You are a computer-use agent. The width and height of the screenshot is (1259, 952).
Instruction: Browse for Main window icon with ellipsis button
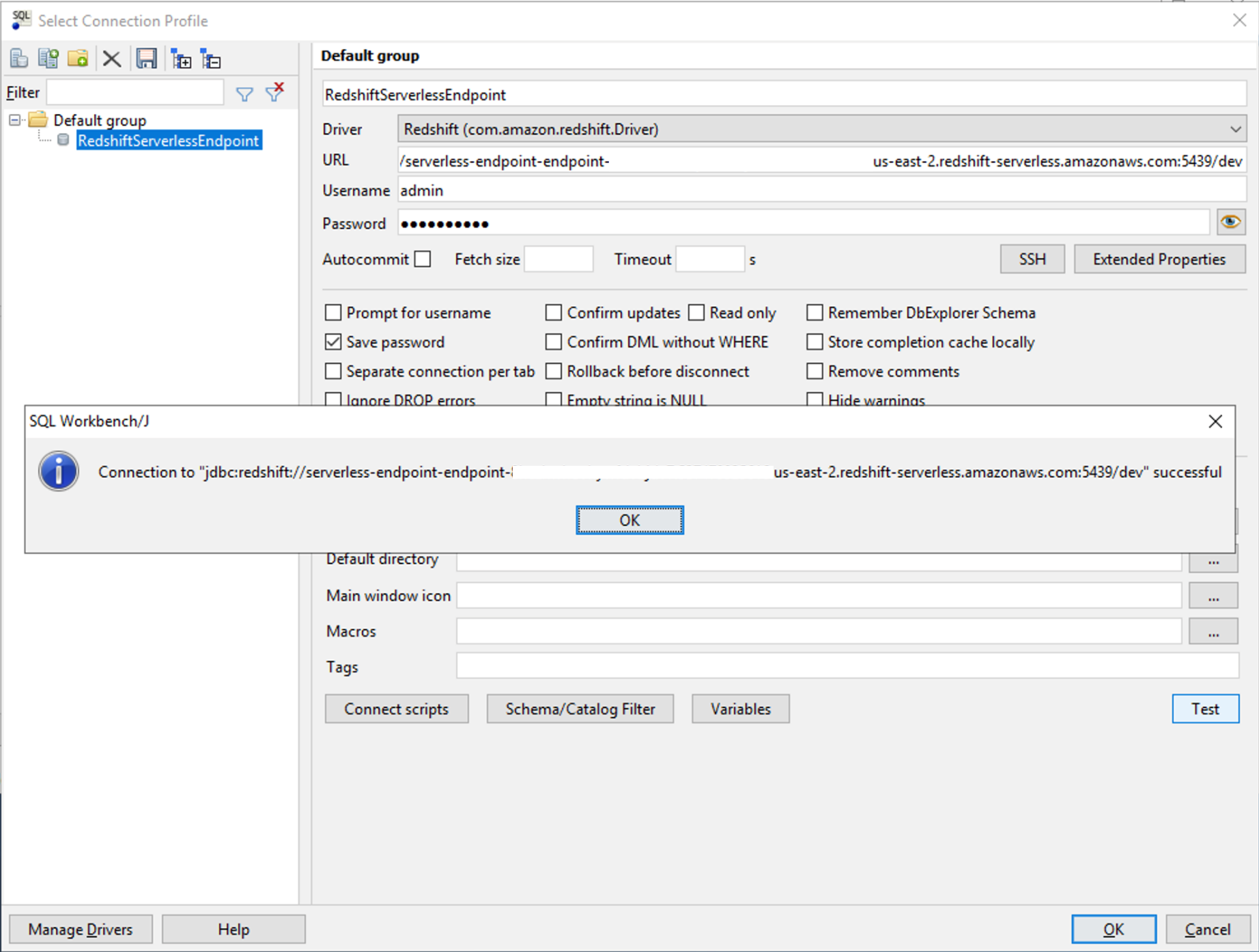pos(1213,596)
